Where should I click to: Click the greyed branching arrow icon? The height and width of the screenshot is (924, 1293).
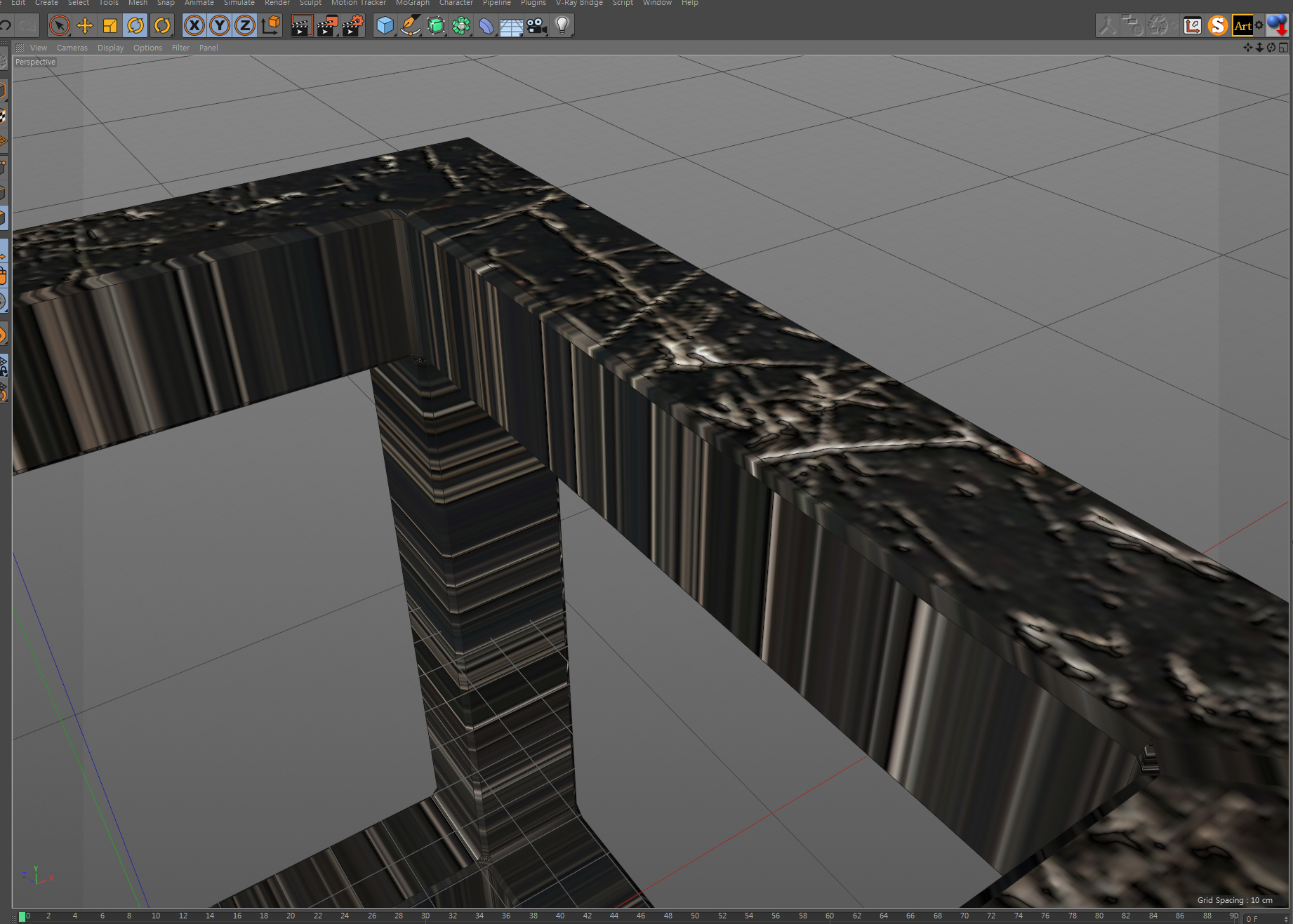(1108, 26)
